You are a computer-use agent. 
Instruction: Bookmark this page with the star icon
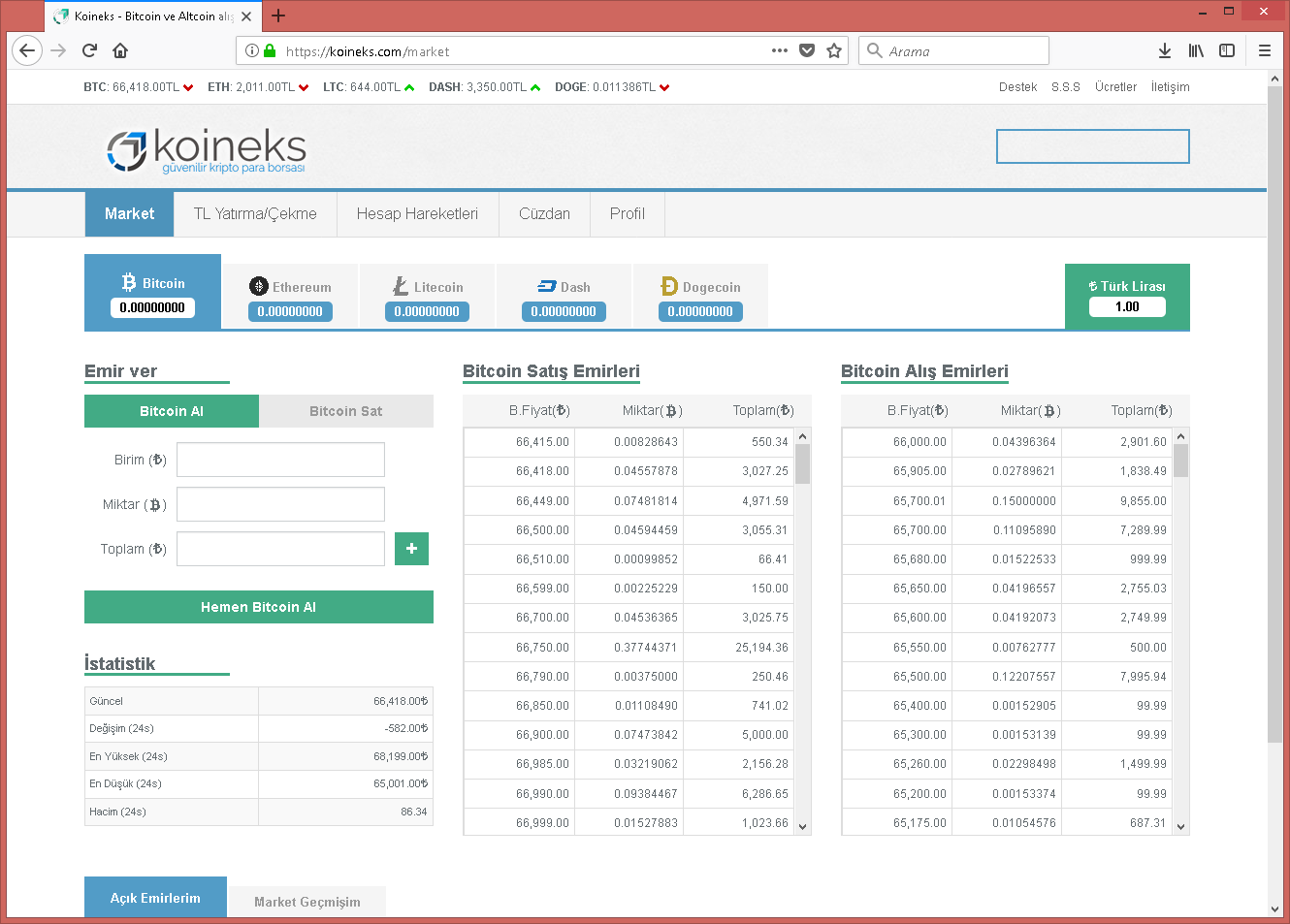(834, 50)
